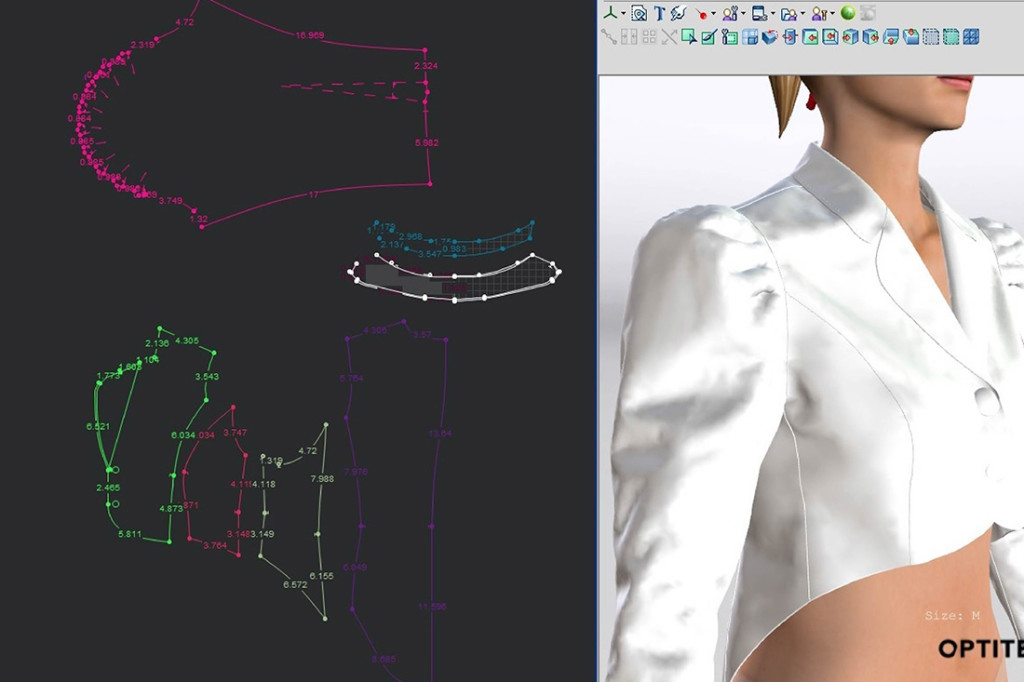Open the red pin tool dropdown arrow
This screenshot has width=1024, height=682.
coord(713,13)
